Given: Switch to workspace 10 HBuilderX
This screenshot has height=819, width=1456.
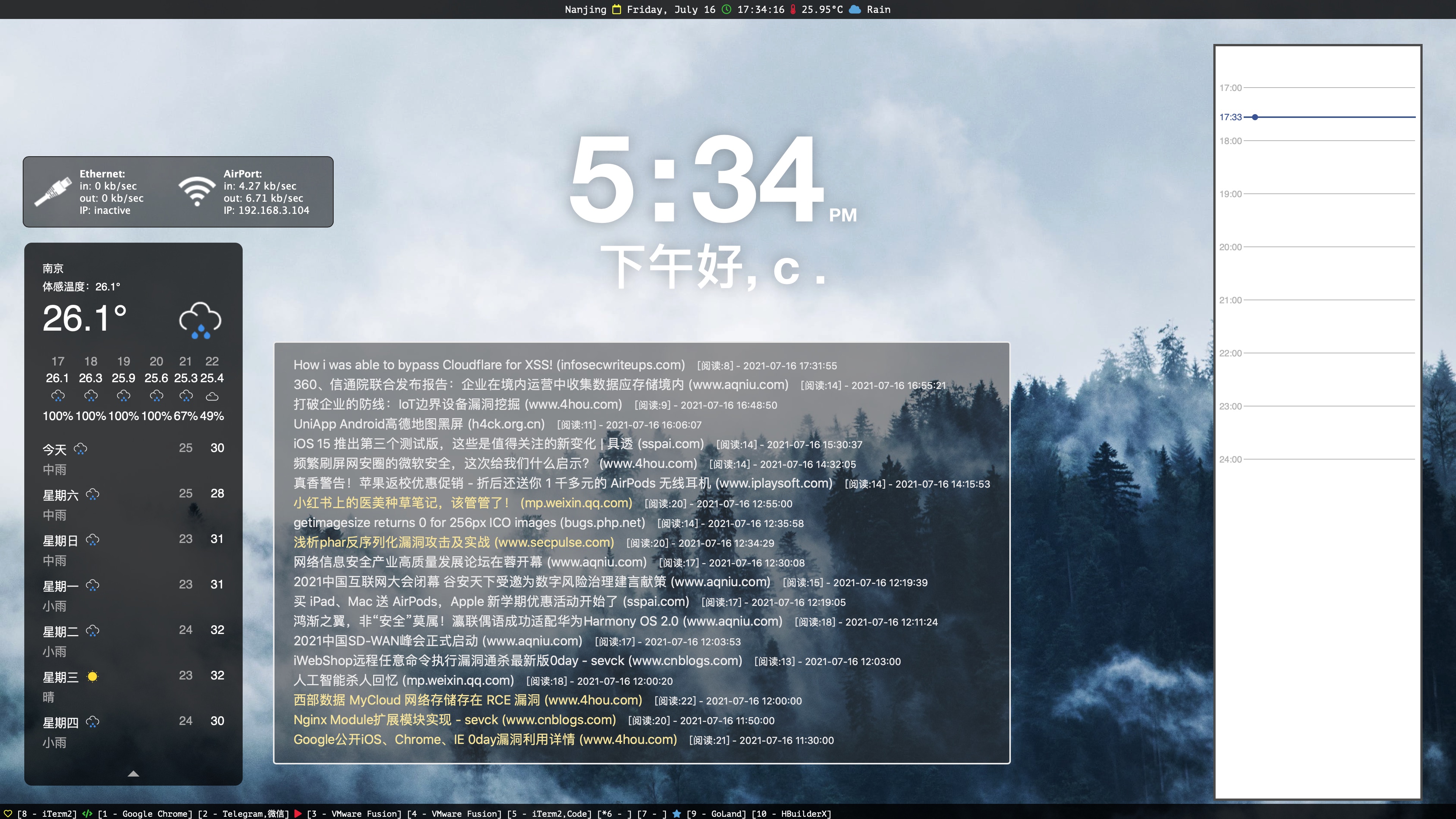Looking at the screenshot, I should click(x=791, y=813).
